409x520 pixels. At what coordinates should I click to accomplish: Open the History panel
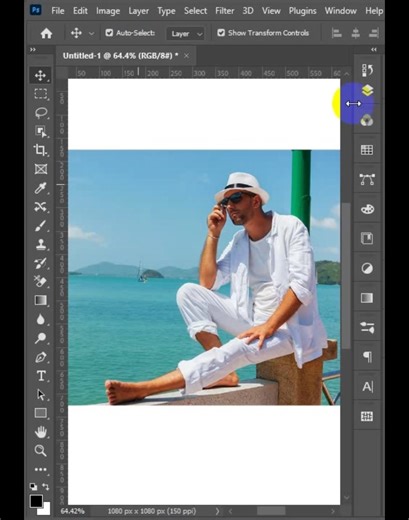(x=367, y=70)
